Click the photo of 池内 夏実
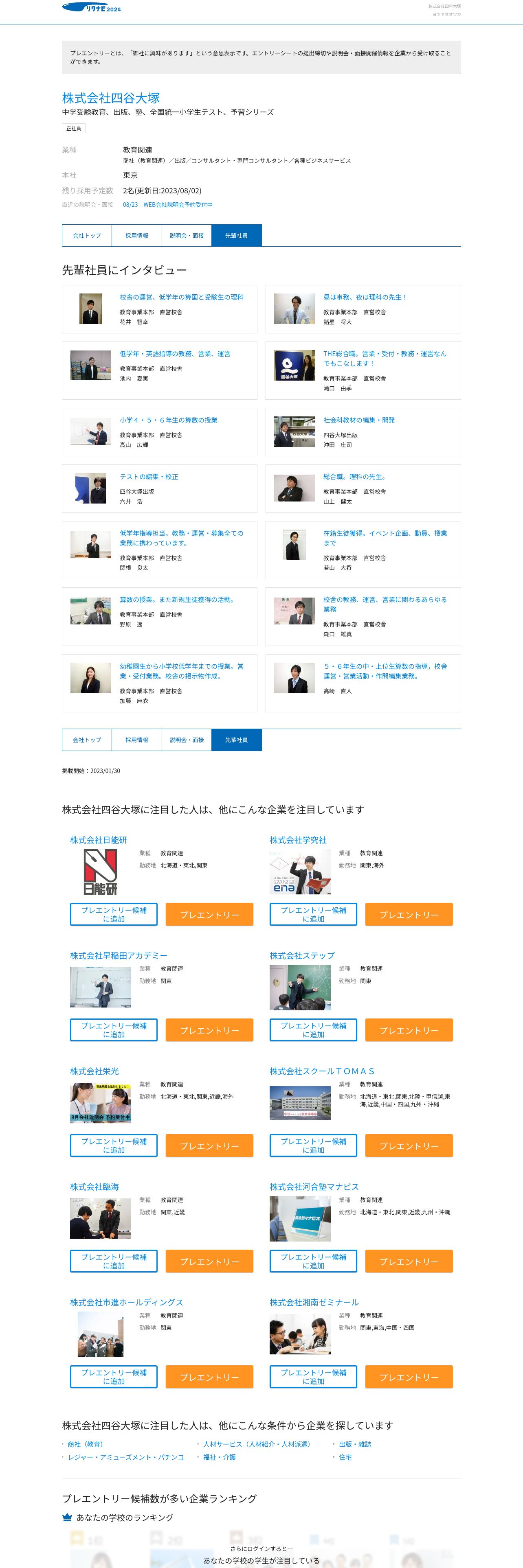The height and width of the screenshot is (1568, 523). (x=91, y=365)
